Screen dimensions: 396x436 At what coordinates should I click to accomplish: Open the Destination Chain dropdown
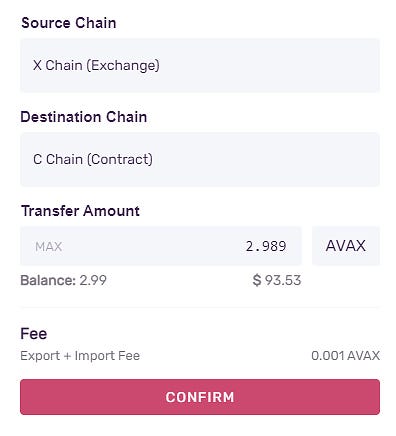coord(200,159)
